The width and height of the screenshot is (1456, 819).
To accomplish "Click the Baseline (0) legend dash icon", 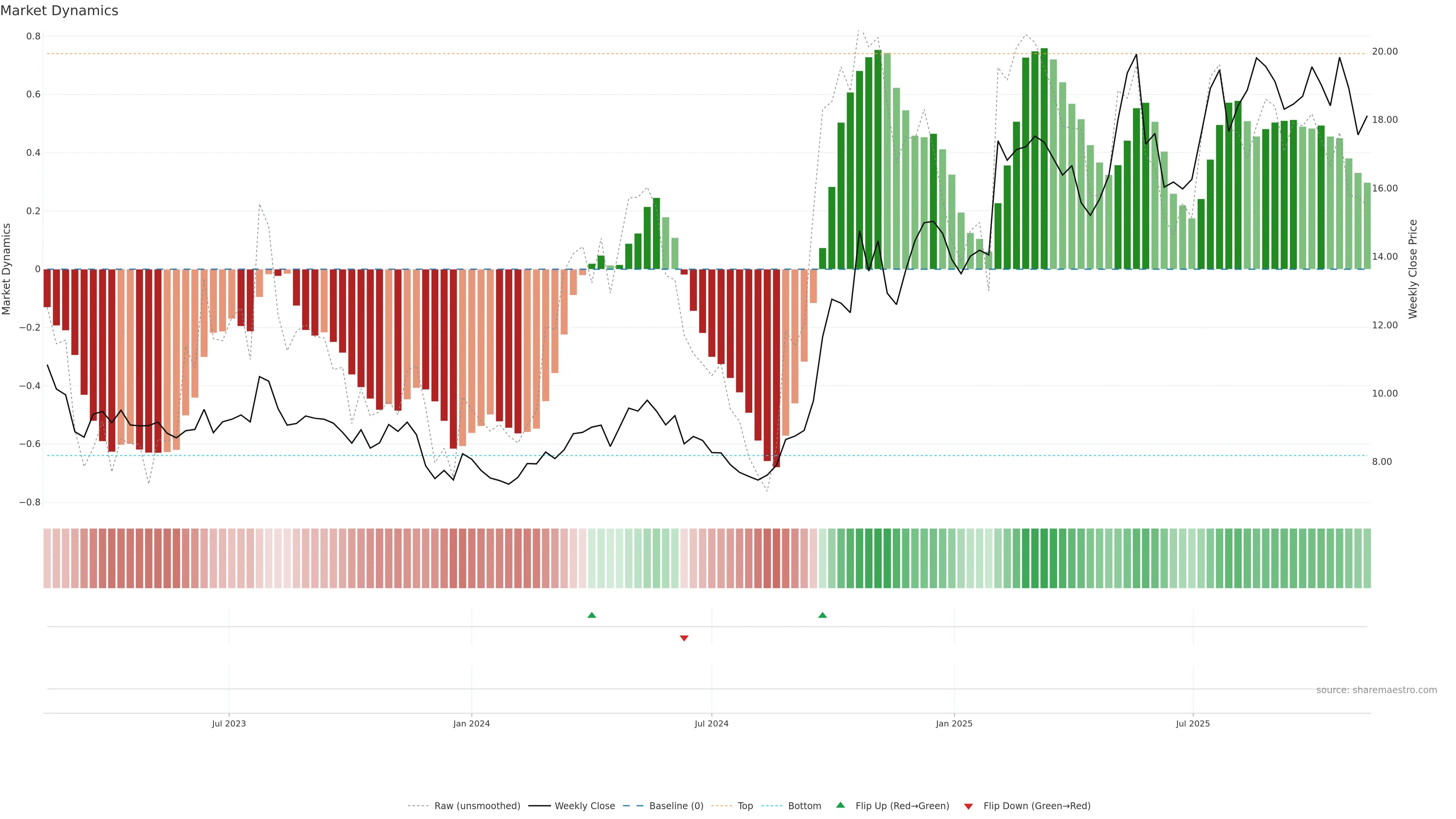I will click(633, 806).
